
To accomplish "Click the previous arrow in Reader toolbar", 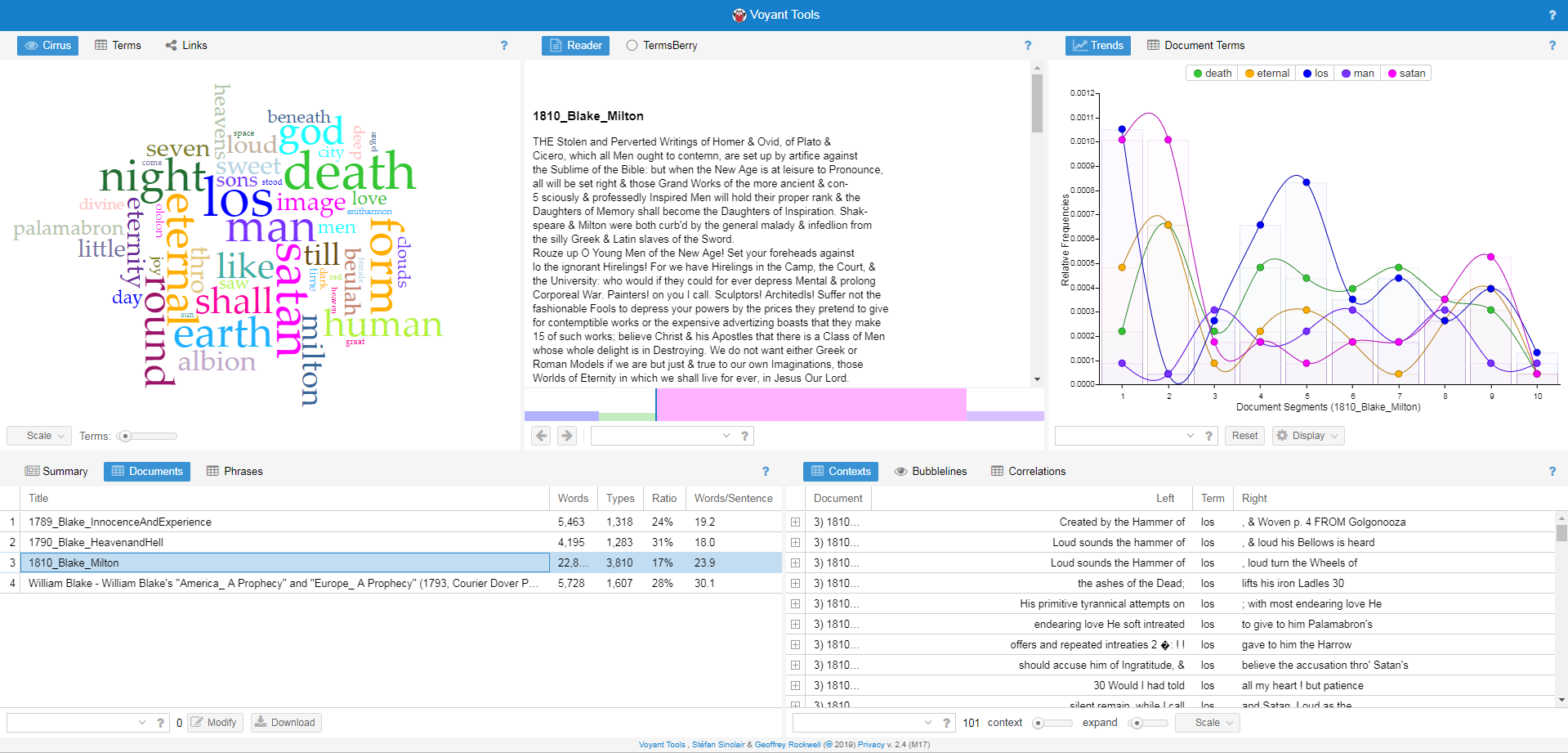I will pyautogui.click(x=541, y=436).
